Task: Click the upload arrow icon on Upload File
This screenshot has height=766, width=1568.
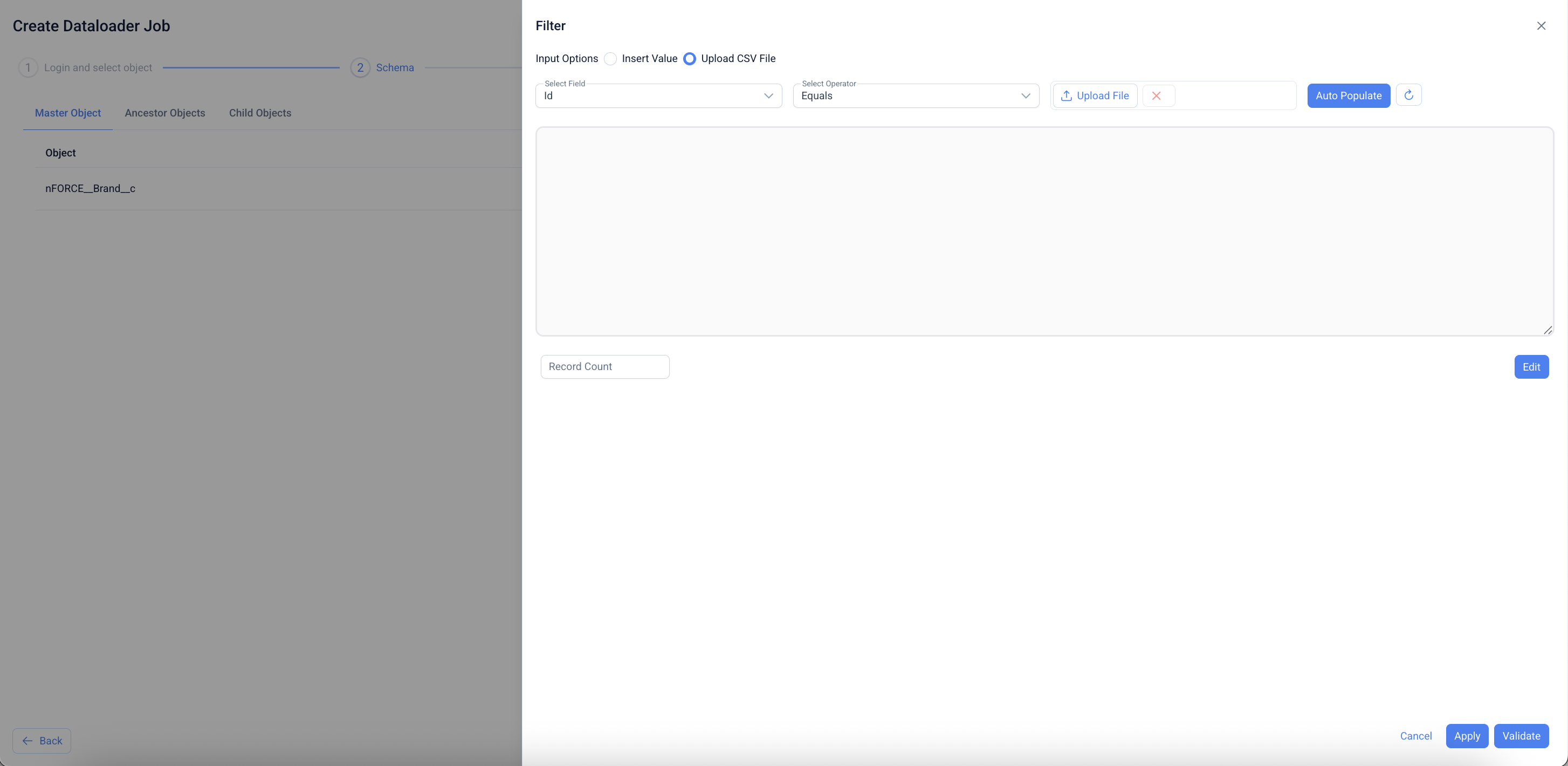Action: point(1066,95)
